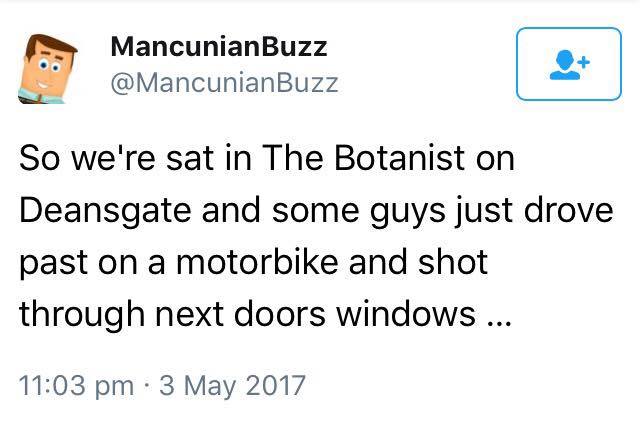Image resolution: width=640 pixels, height=427 pixels.
Task: Select the tweet body text
Action: point(316,236)
